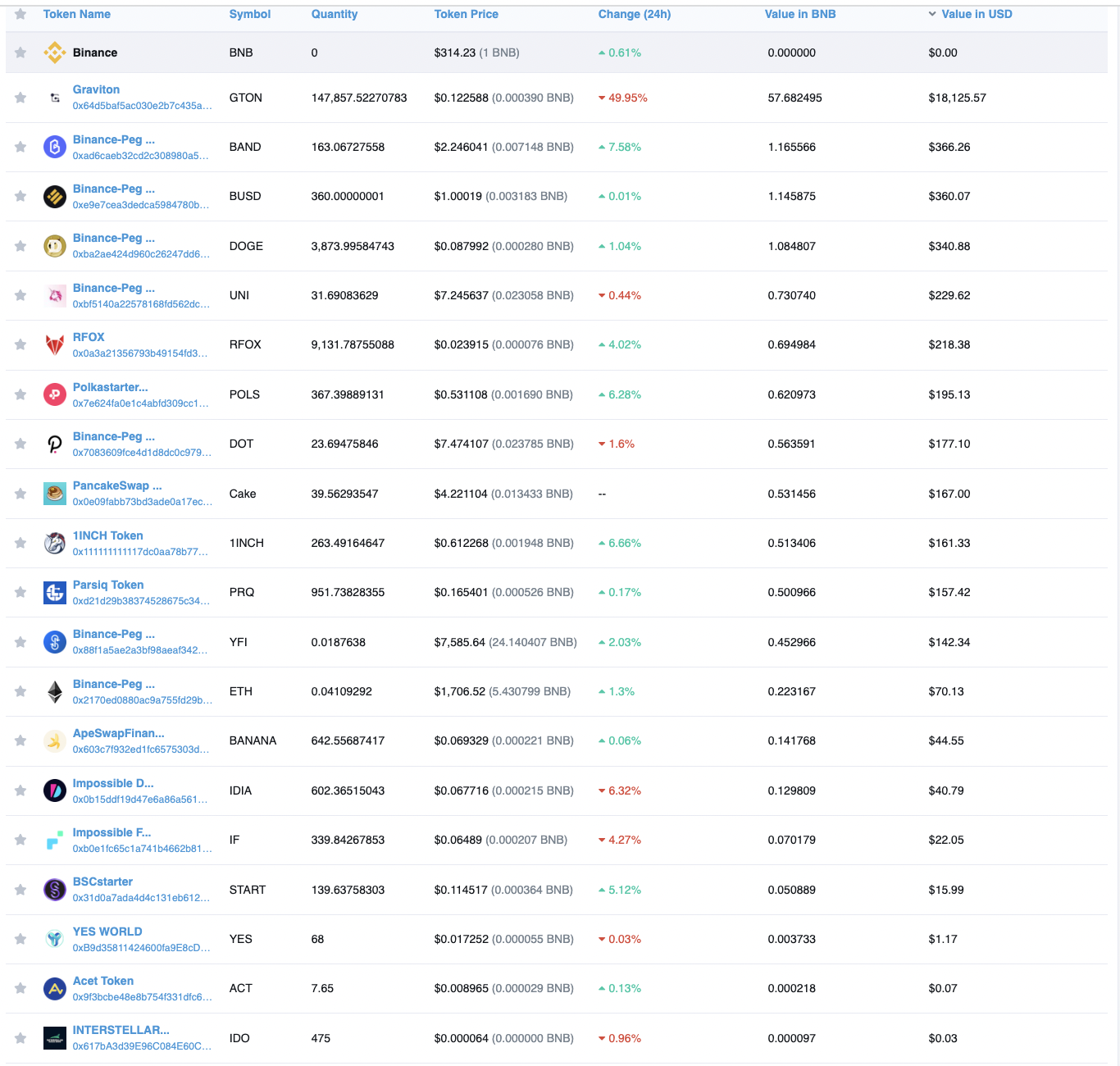
Task: Click the INTERSTELLAR IDO logo
Action: pos(55,1038)
